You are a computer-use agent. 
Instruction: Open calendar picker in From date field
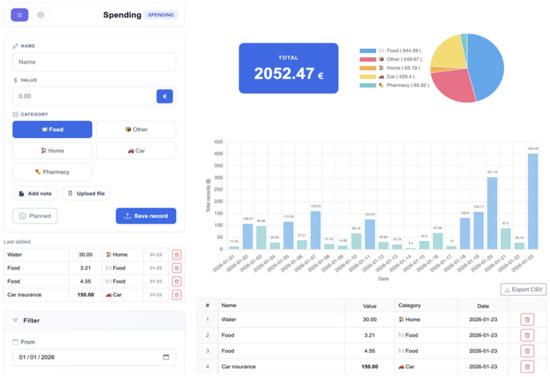pos(166,357)
